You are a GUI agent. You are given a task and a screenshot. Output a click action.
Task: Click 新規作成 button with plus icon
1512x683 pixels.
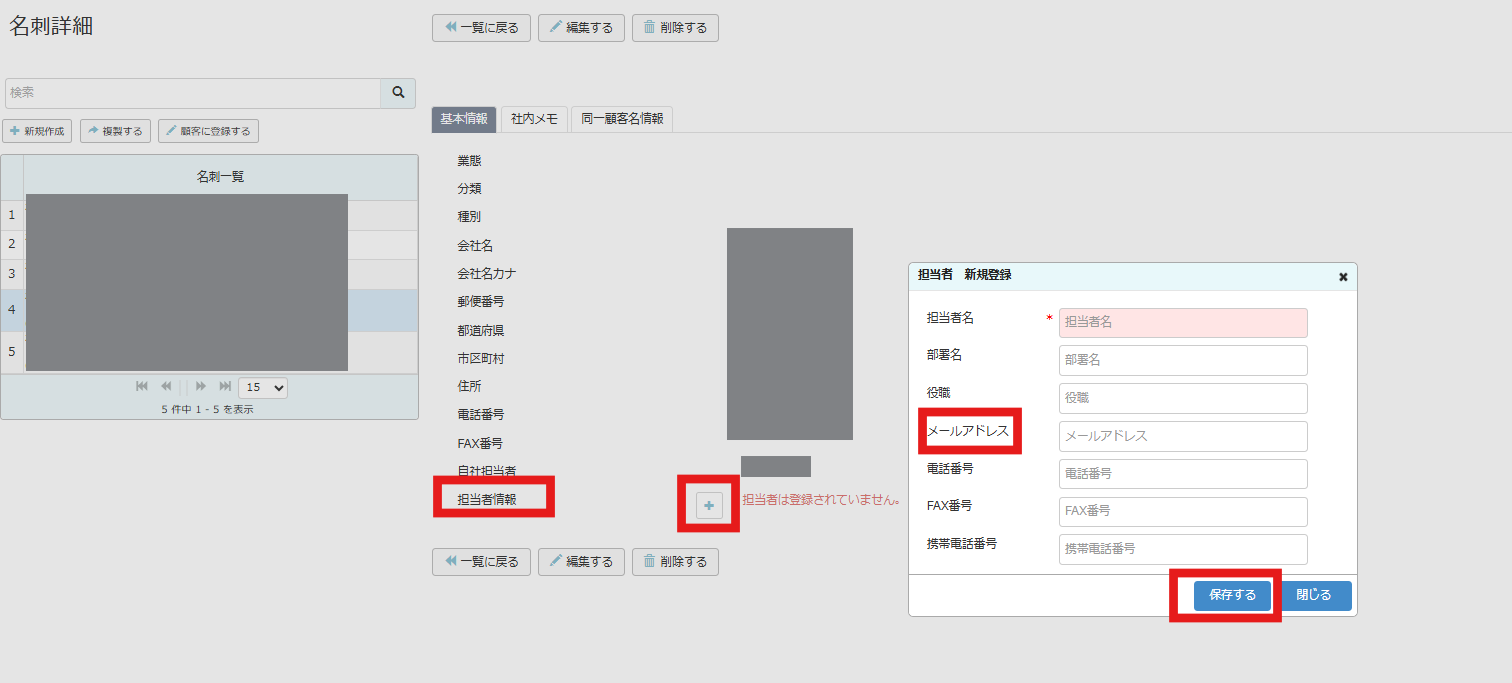[x=37, y=131]
